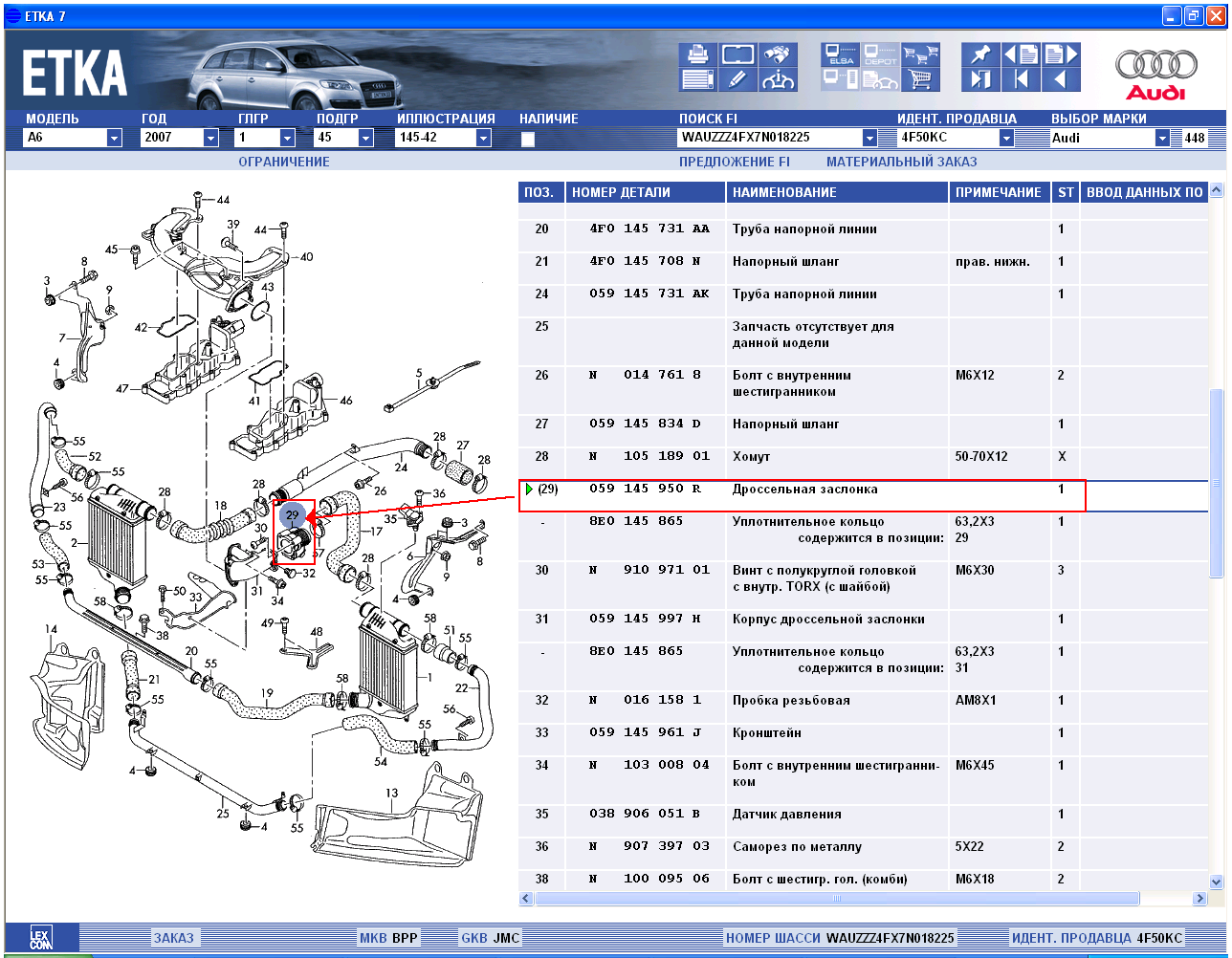Click the pencil edit icon
This screenshot has width=1232, height=958.
(737, 80)
